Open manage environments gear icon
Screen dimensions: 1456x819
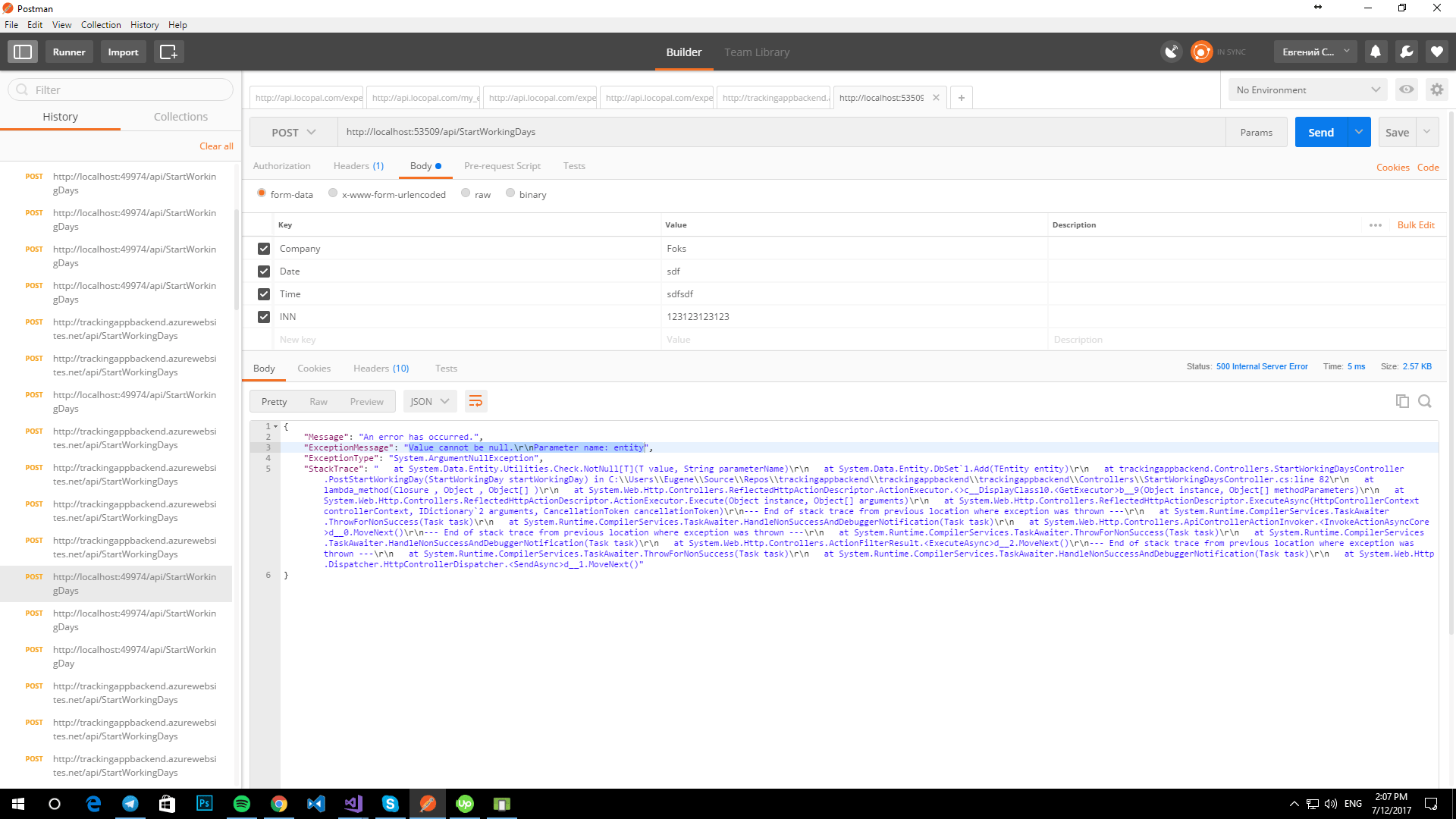coord(1436,89)
